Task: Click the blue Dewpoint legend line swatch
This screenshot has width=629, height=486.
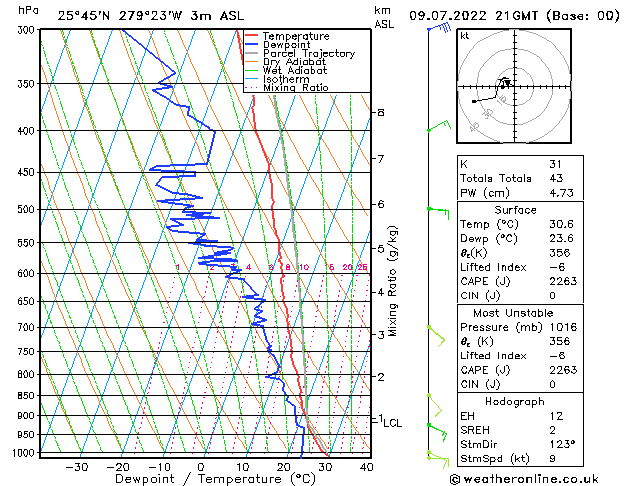Action: click(252, 45)
